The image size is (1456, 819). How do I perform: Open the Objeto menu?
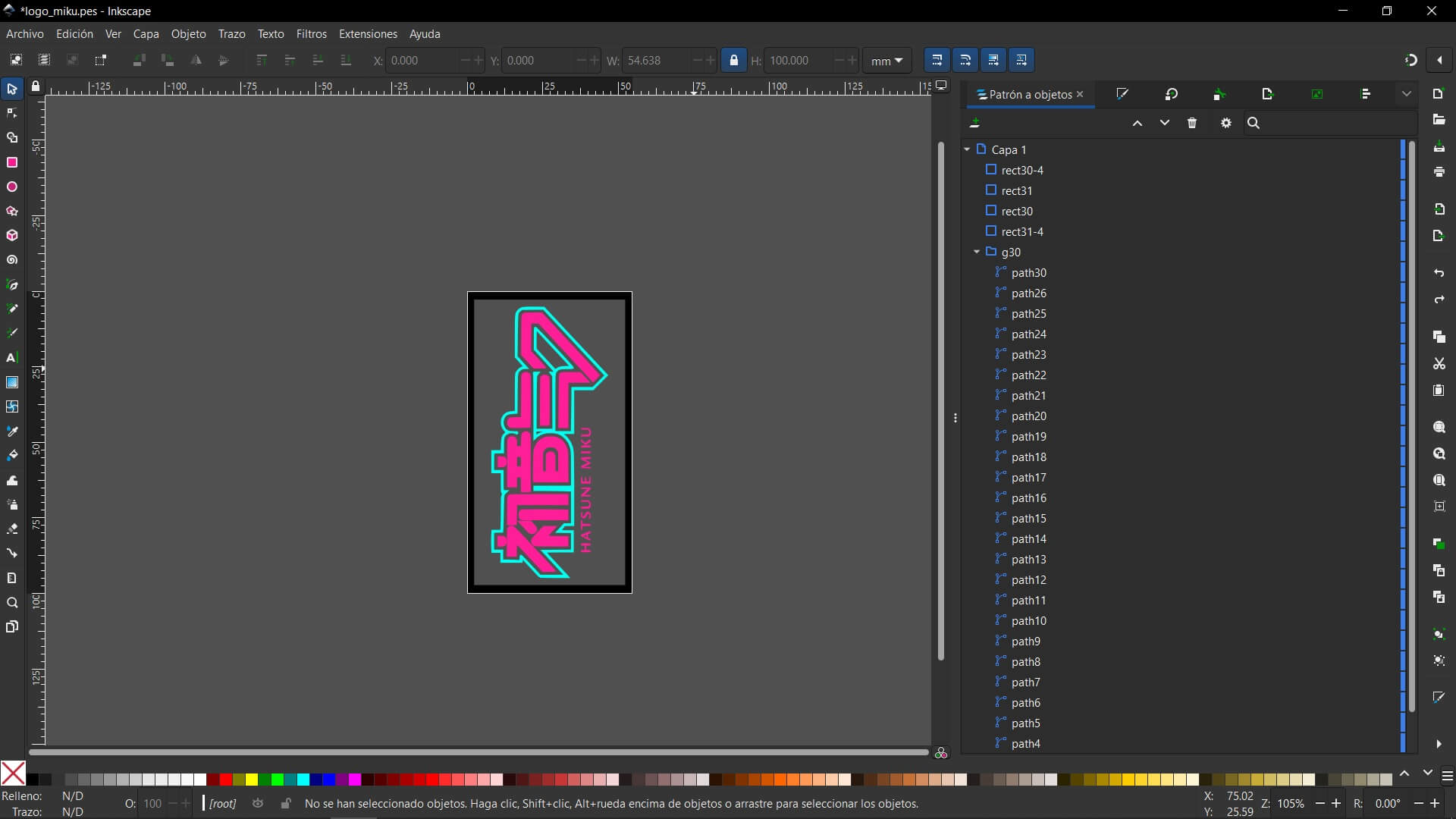click(x=188, y=34)
